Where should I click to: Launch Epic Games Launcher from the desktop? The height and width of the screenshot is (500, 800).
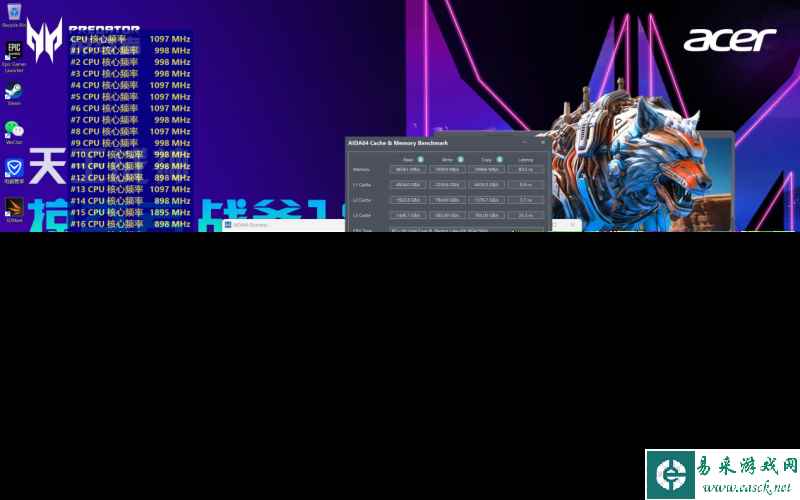(x=14, y=56)
